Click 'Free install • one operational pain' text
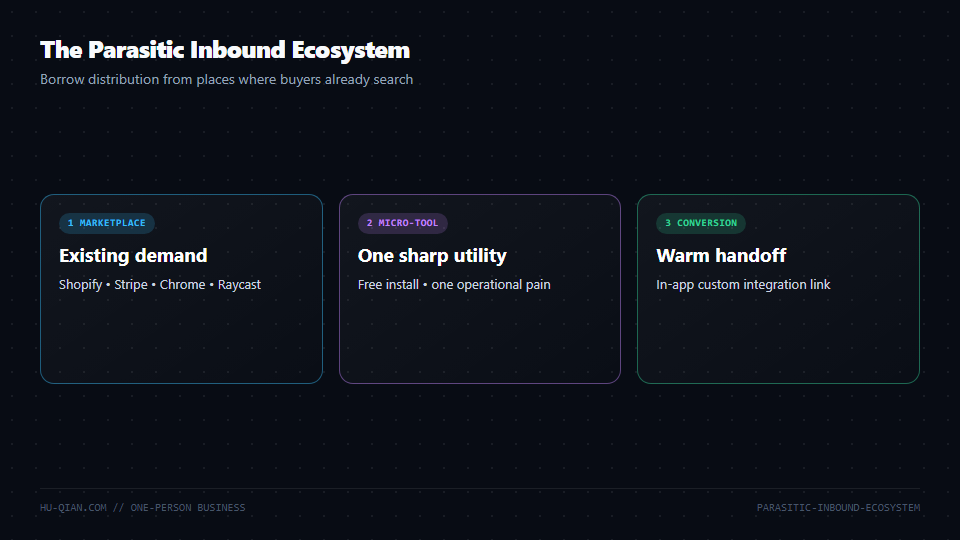The image size is (960, 540). coord(454,285)
